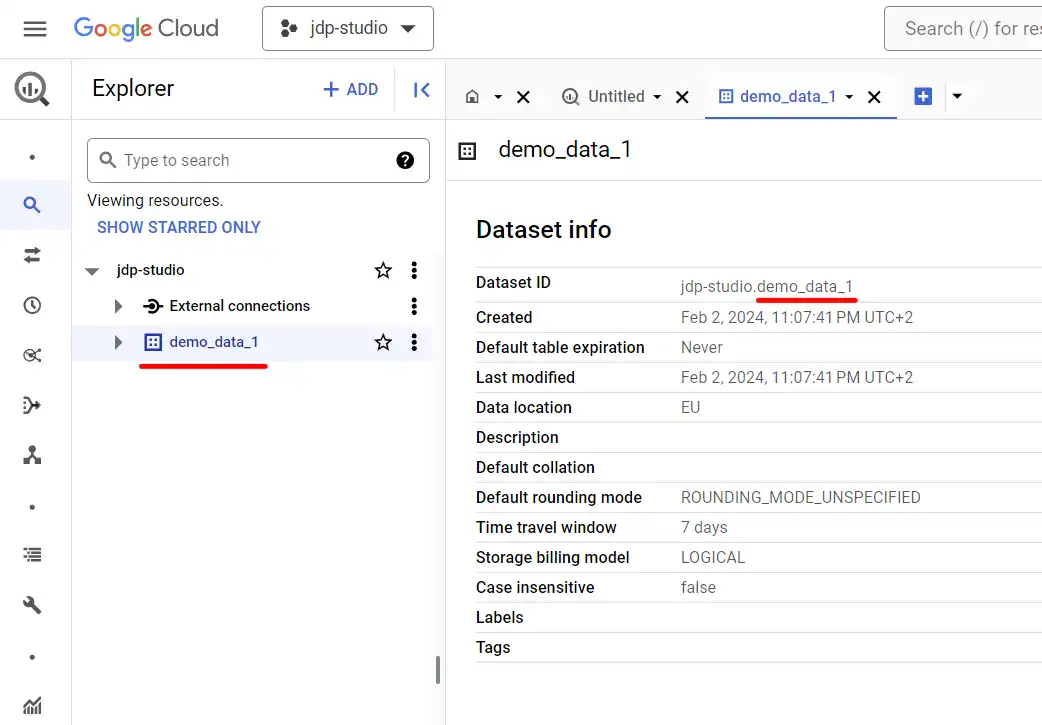Open the monitoring chart icon at rail bottom
Viewport: 1042px width, 725px height.
(32, 706)
